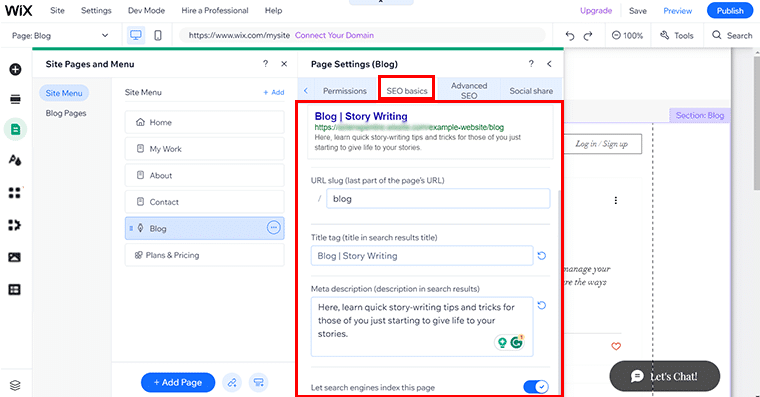Click the Publish button

point(730,11)
